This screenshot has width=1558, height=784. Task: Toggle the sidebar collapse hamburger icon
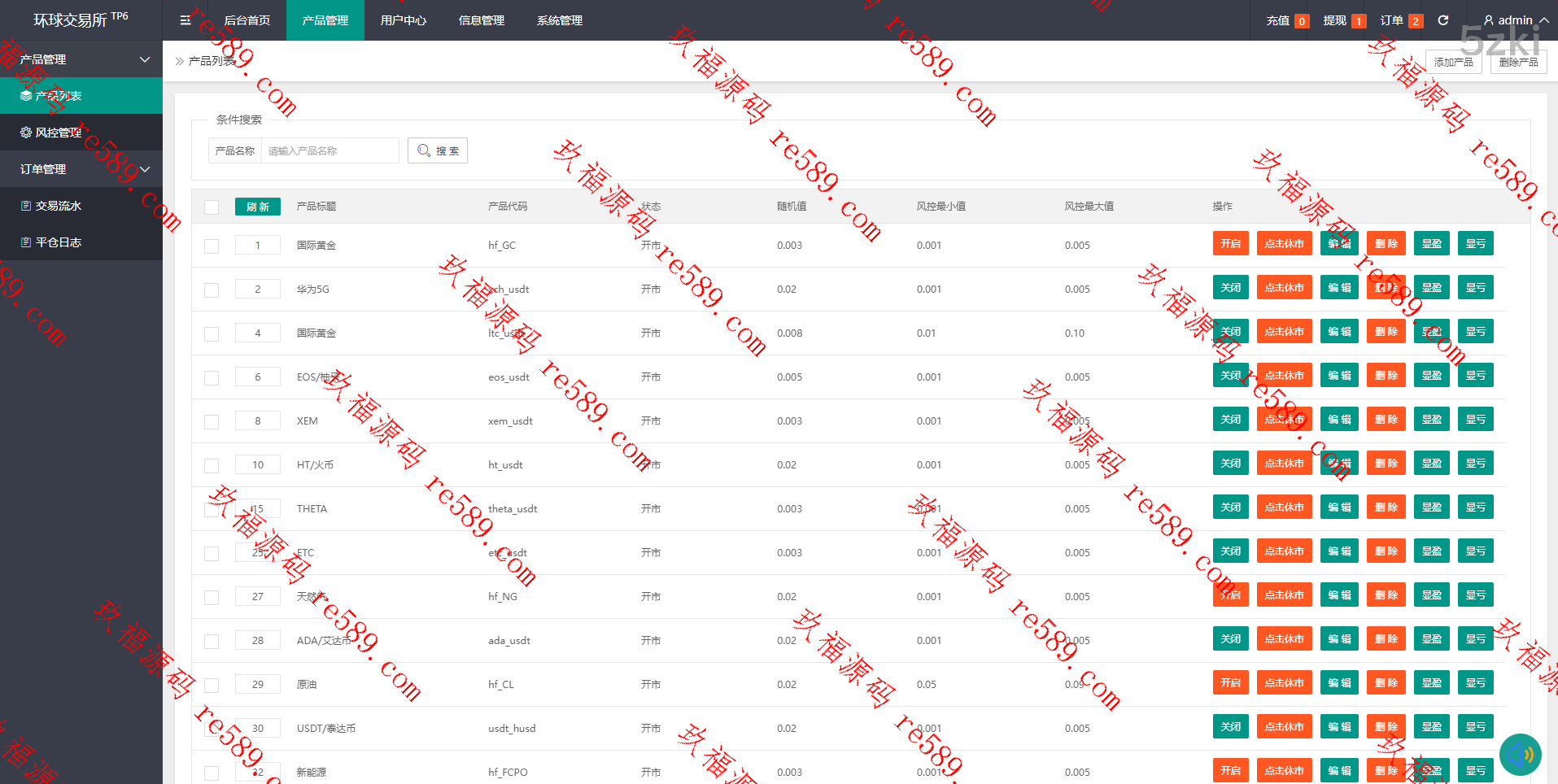pos(185,20)
